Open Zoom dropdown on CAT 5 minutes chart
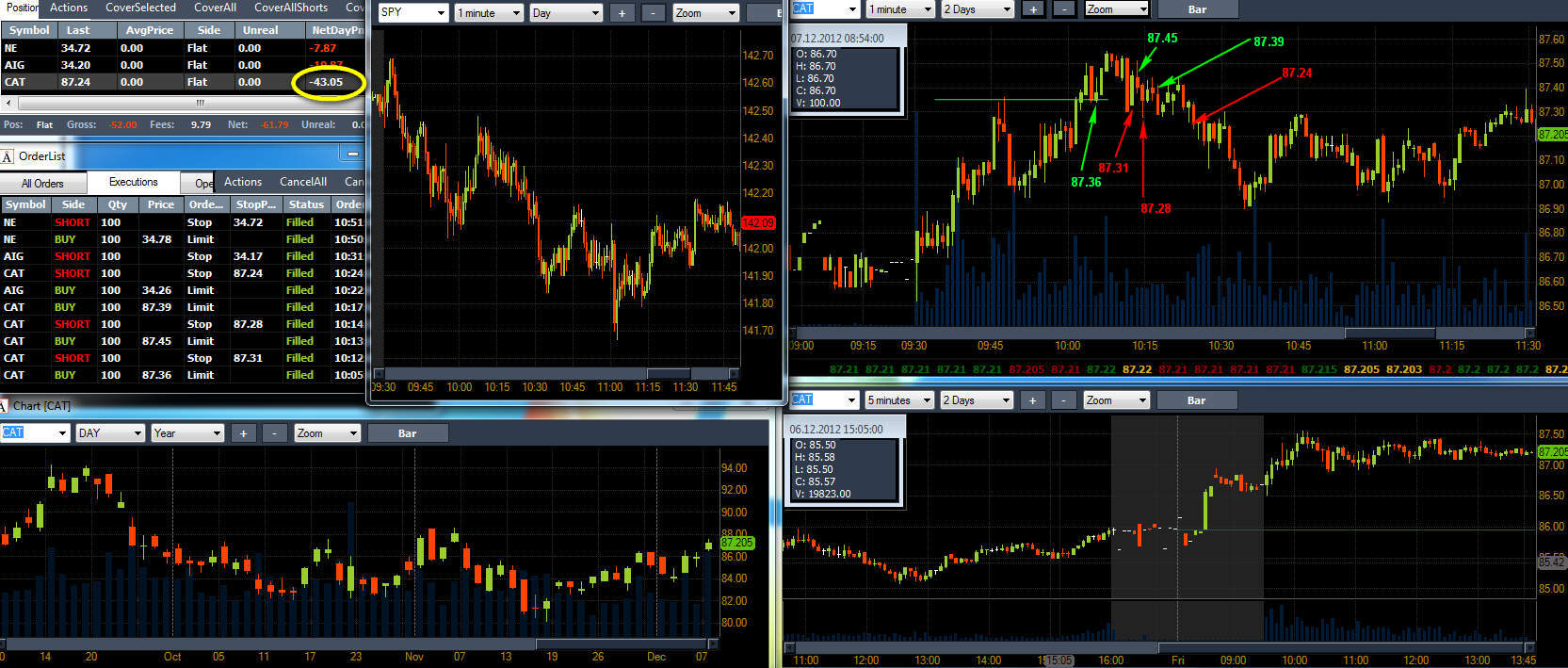This screenshot has height=668, width=1568. click(1117, 400)
